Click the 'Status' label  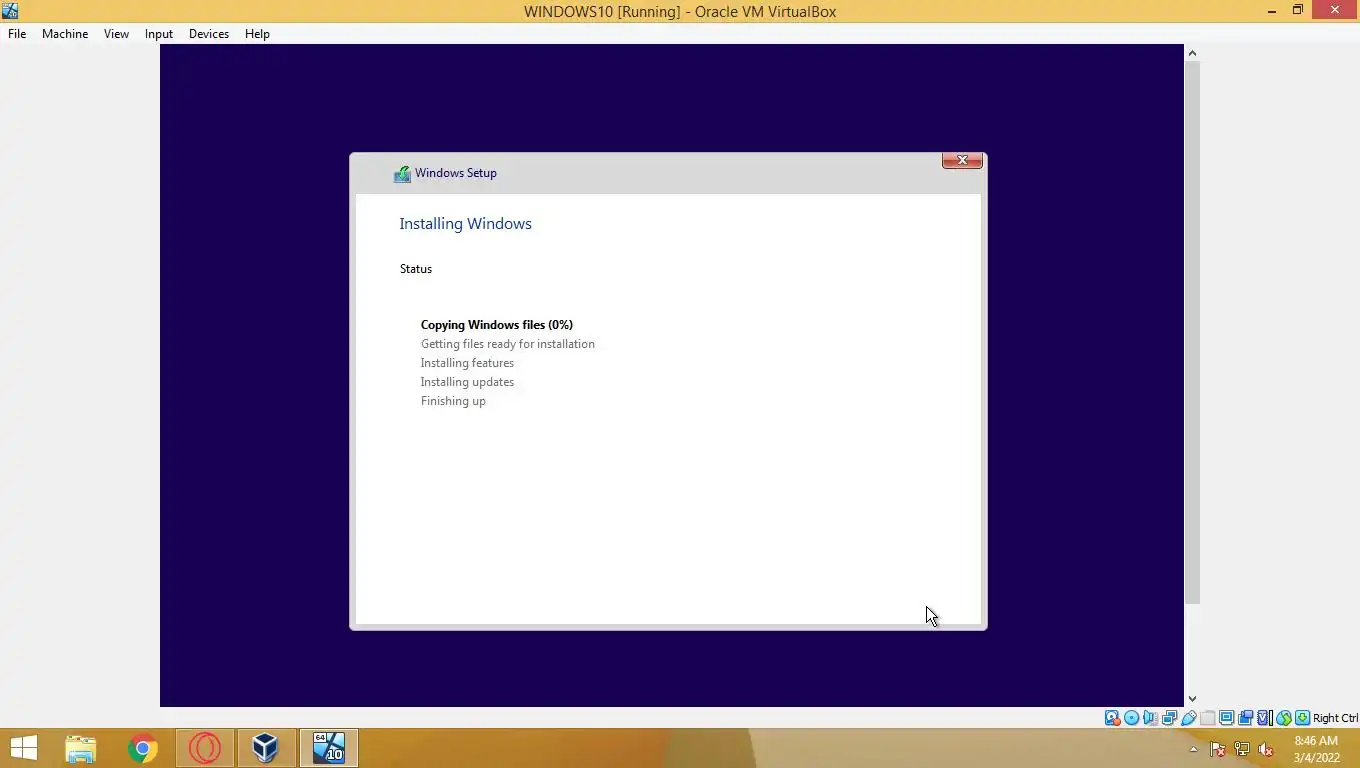[x=416, y=269]
